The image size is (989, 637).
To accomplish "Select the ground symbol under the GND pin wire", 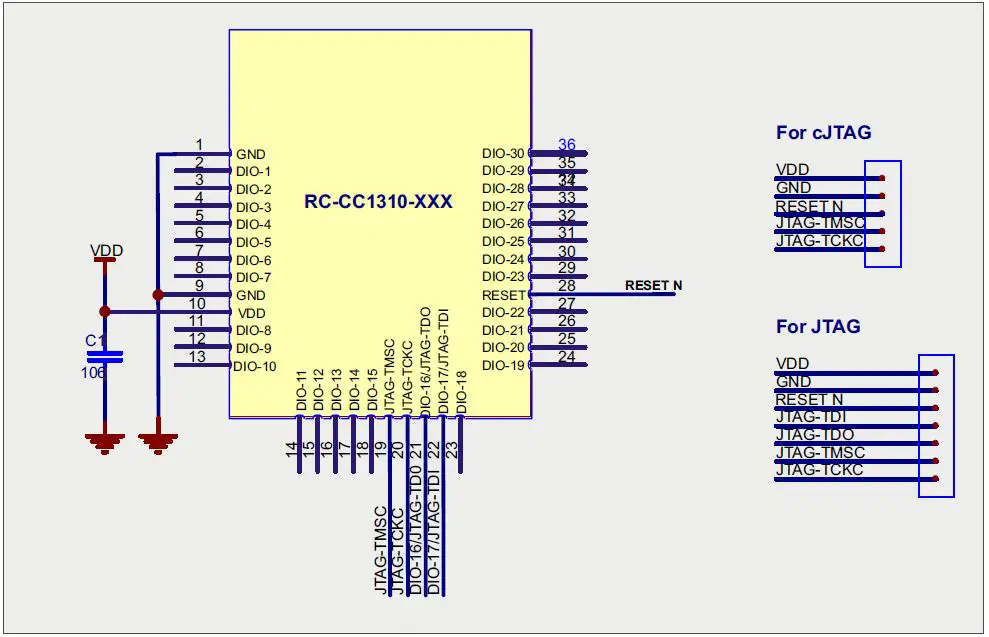I will click(x=158, y=443).
